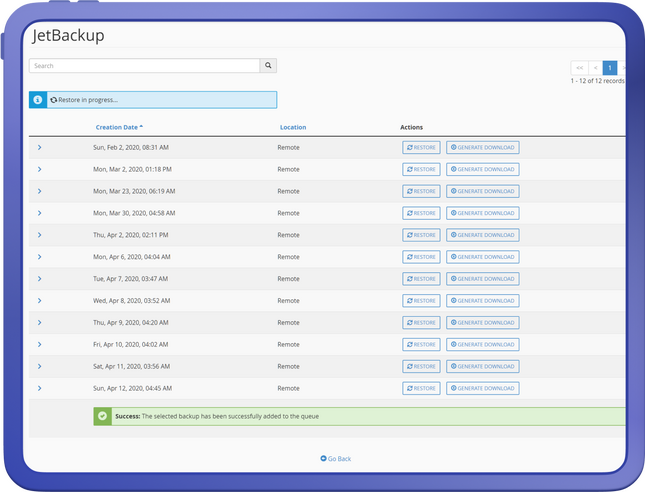Restore the Apr 11, 2020 backup
This screenshot has width=645, height=492.
point(421,366)
